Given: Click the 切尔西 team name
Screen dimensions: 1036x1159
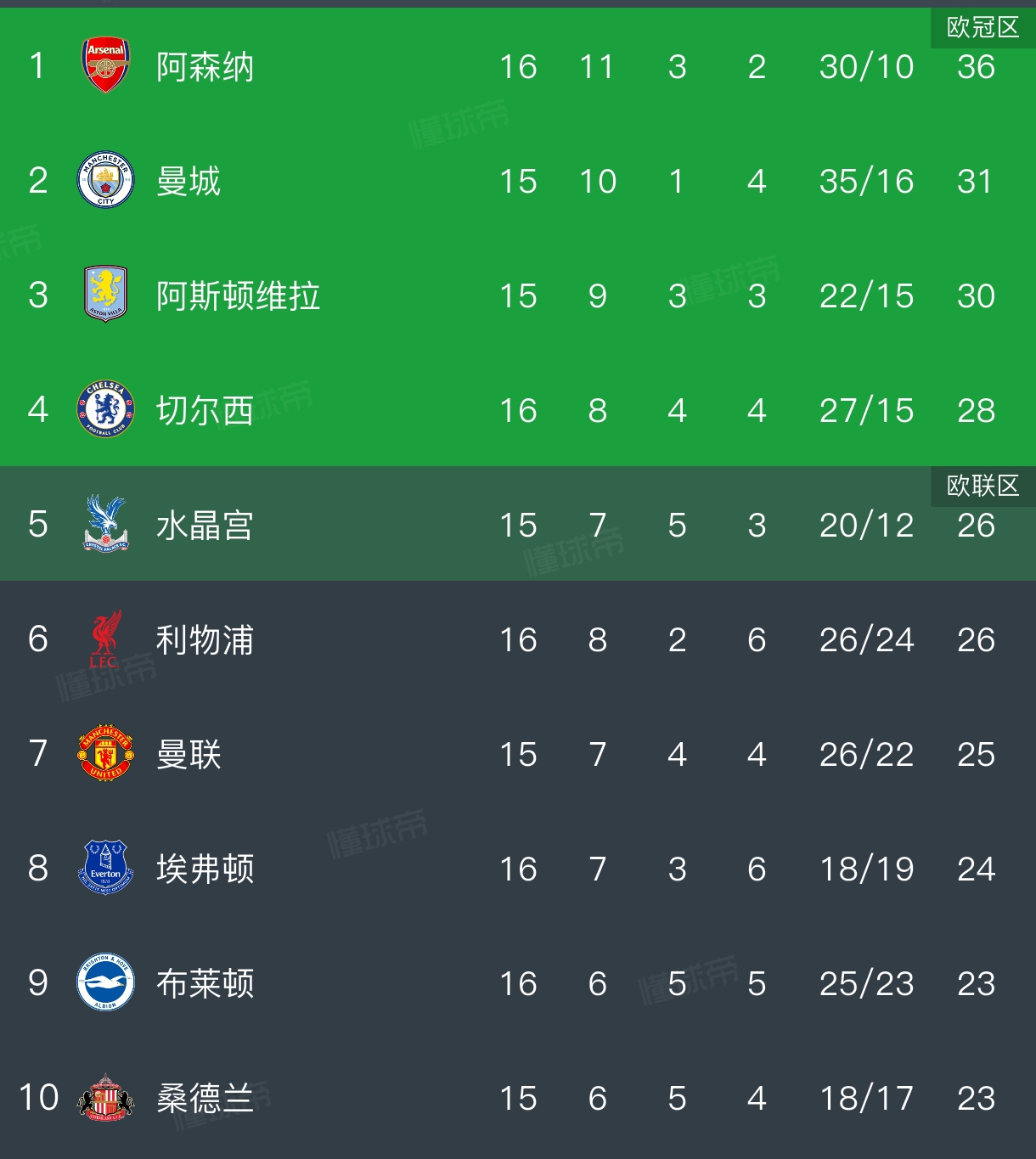Looking at the screenshot, I should pyautogui.click(x=205, y=411).
